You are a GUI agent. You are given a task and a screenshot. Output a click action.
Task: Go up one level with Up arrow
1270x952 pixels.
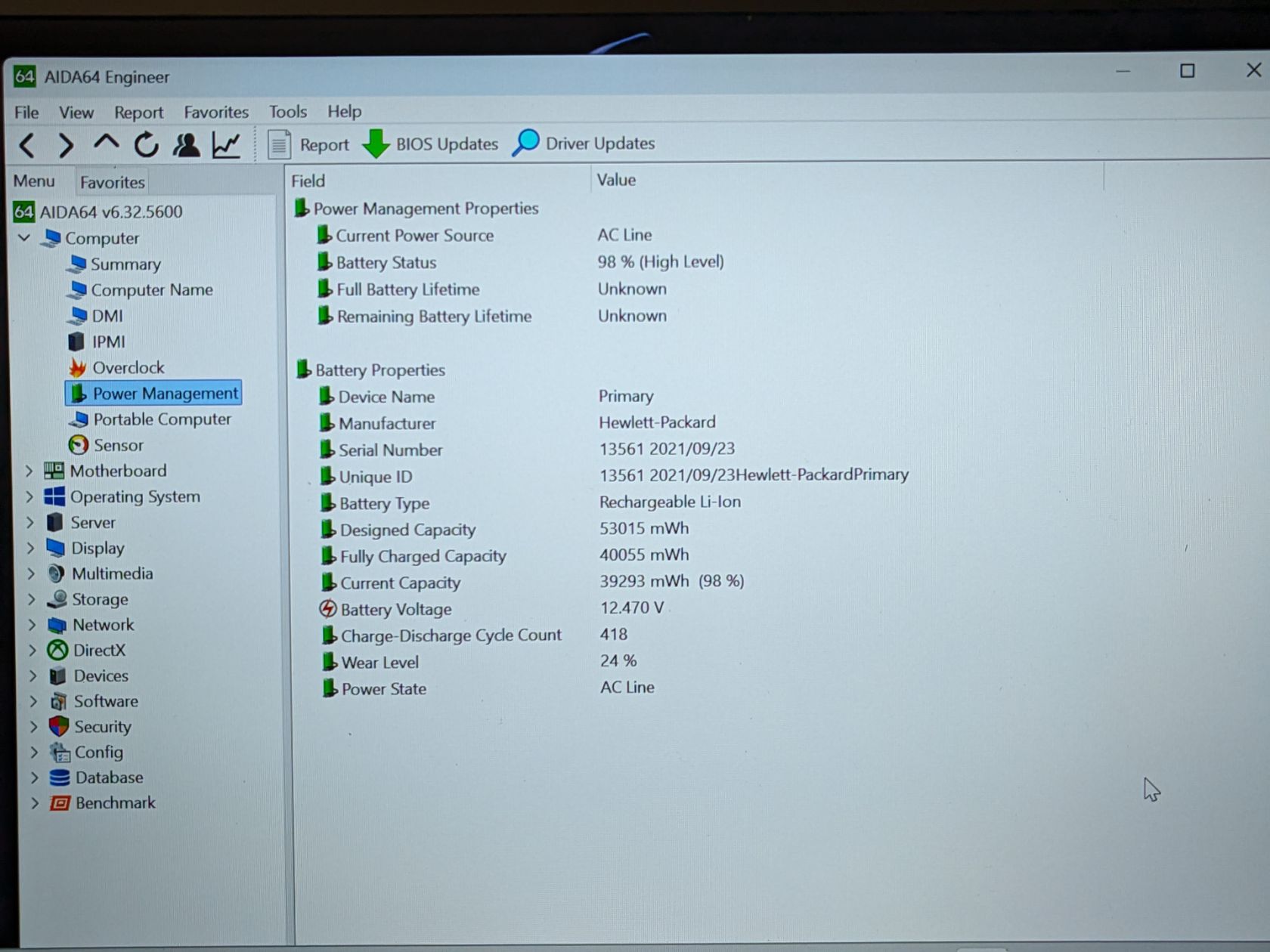coord(107,144)
